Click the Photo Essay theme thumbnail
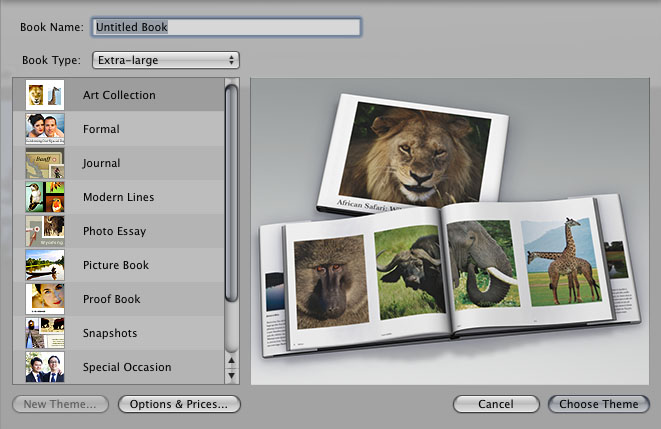The height and width of the screenshot is (429, 661). (x=45, y=231)
